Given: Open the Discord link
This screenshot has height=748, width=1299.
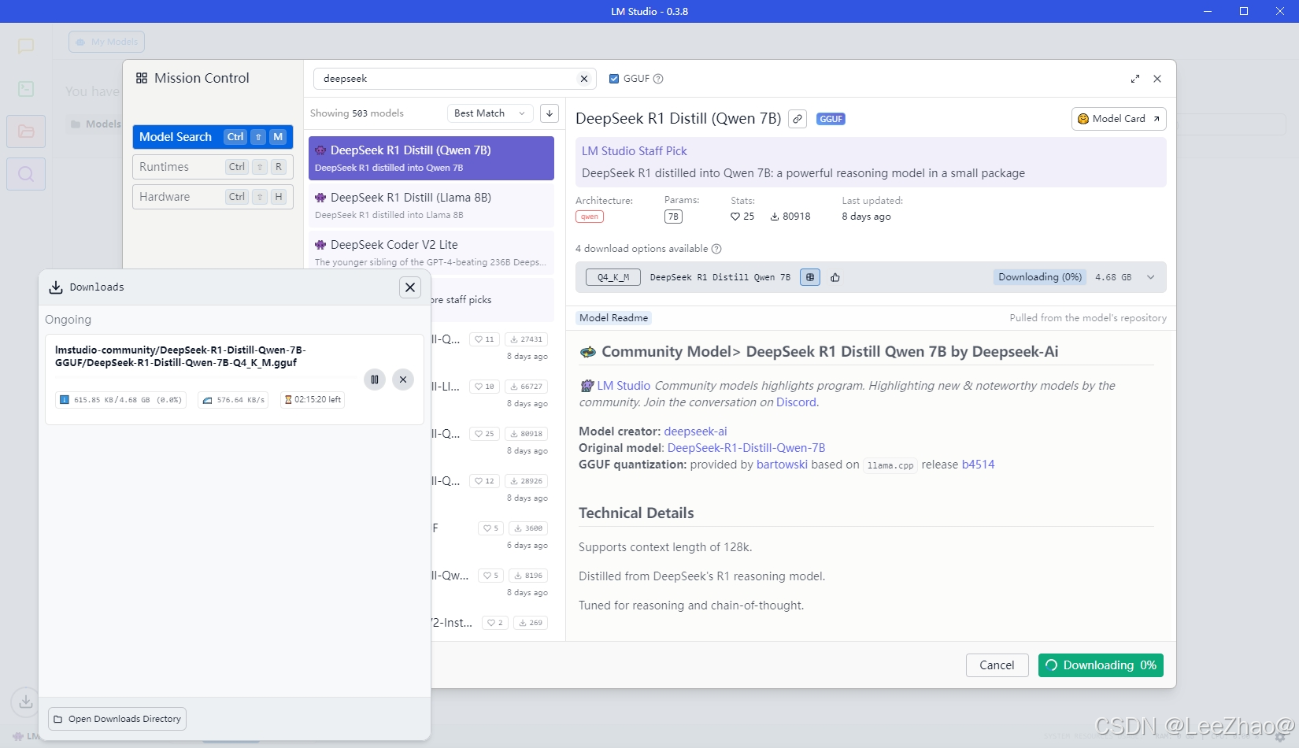Looking at the screenshot, I should tap(797, 402).
